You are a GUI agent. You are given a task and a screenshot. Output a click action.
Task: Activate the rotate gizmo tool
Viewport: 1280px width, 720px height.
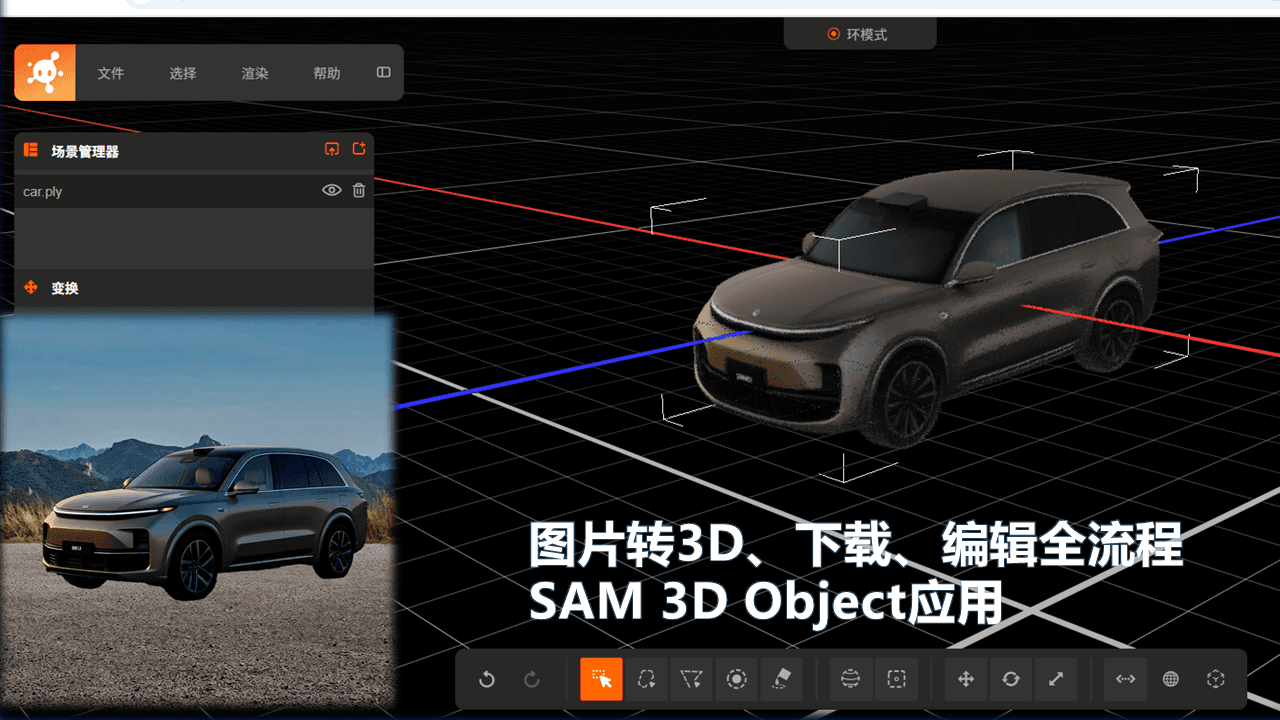pos(1011,679)
